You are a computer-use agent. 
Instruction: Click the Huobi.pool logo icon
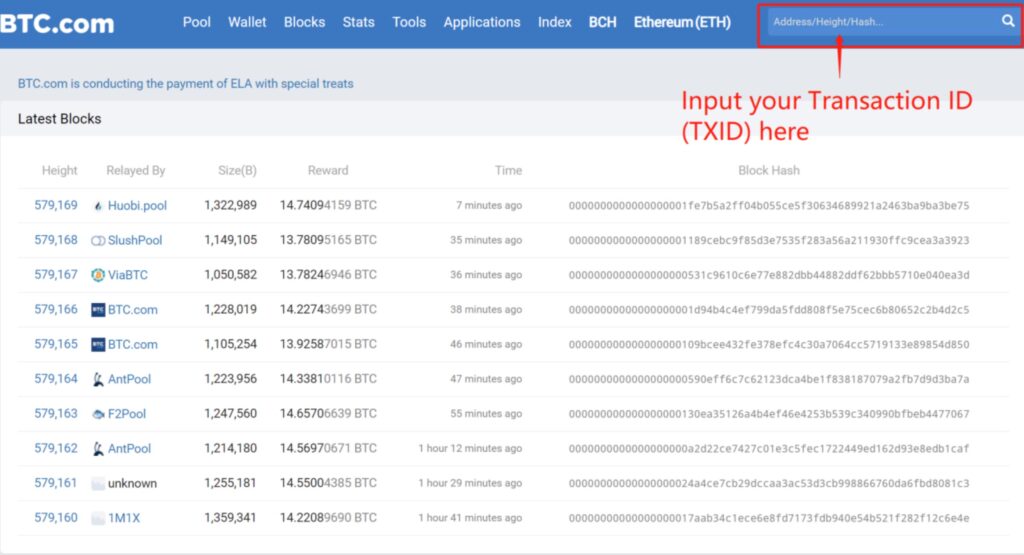pos(98,206)
